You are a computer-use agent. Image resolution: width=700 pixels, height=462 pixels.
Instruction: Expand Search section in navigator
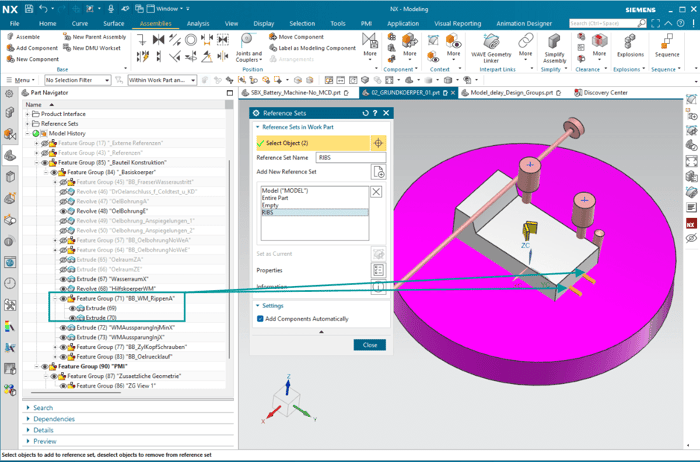[28, 408]
